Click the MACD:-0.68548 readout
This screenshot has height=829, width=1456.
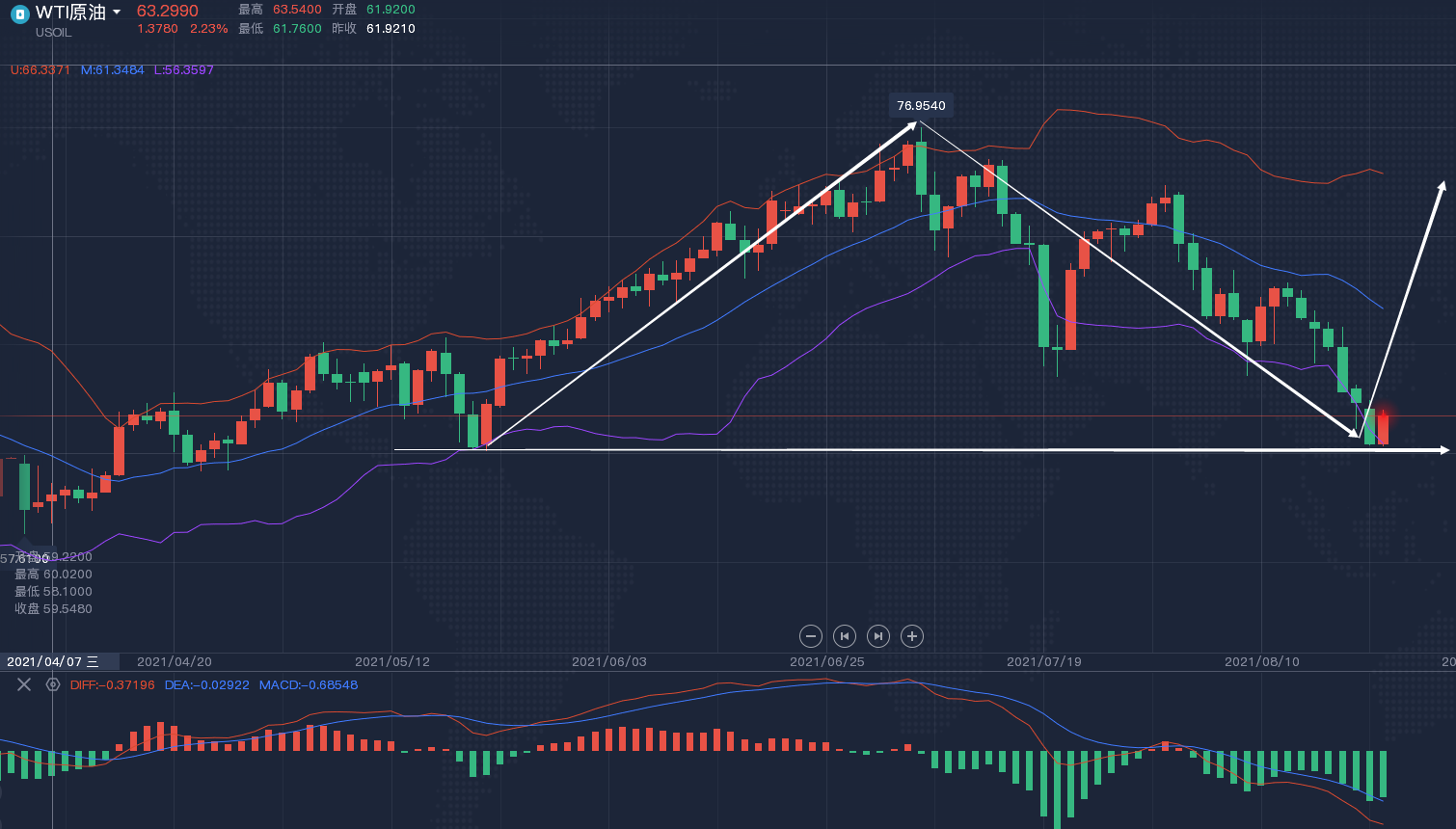click(309, 685)
